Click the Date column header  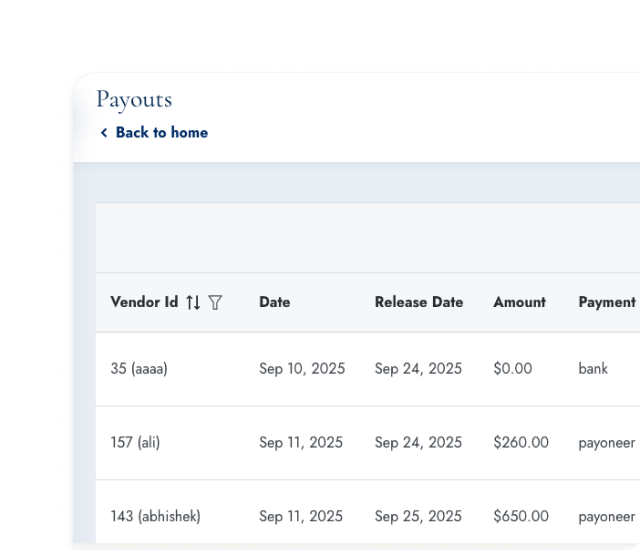click(274, 302)
